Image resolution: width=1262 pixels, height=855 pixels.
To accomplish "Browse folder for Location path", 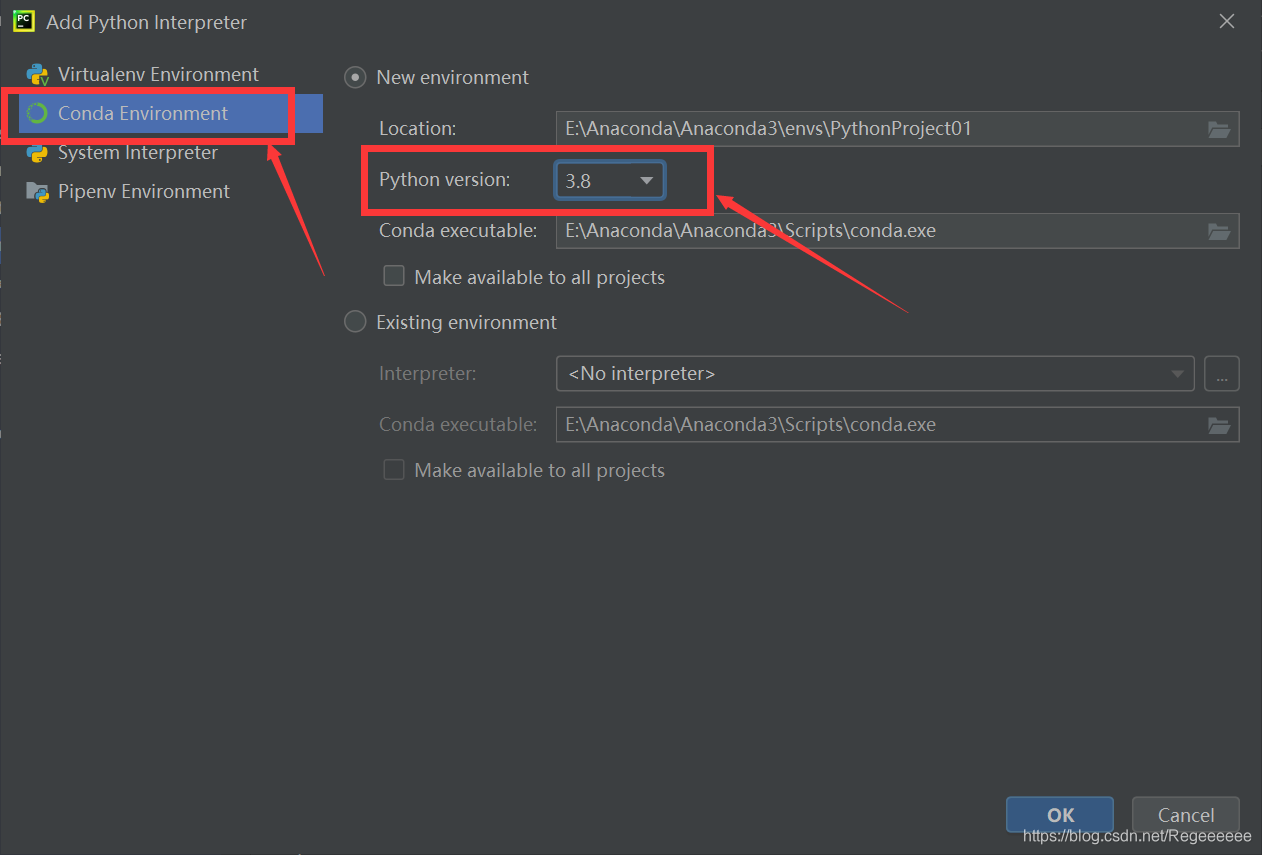I will (x=1218, y=129).
